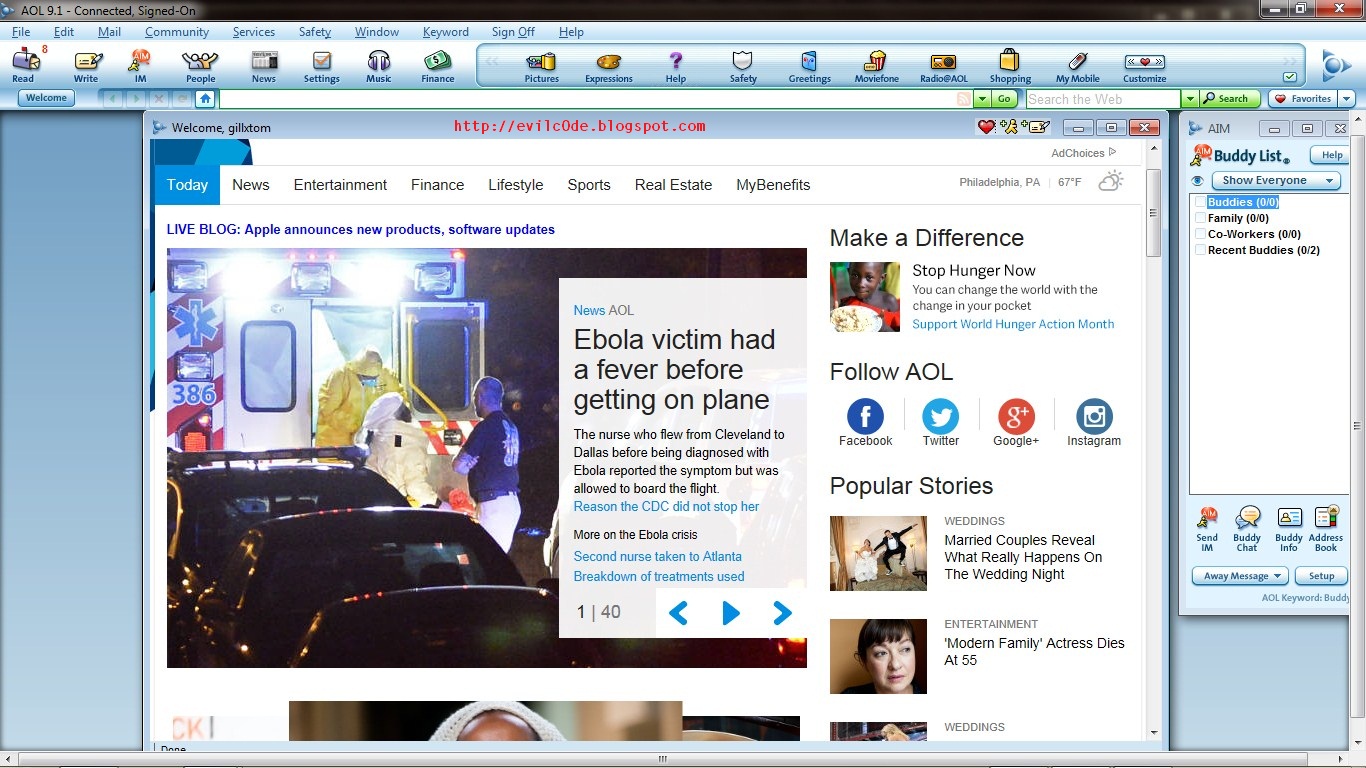Open the Community menu
Image resolution: width=1366 pixels, height=768 pixels.
coord(177,32)
